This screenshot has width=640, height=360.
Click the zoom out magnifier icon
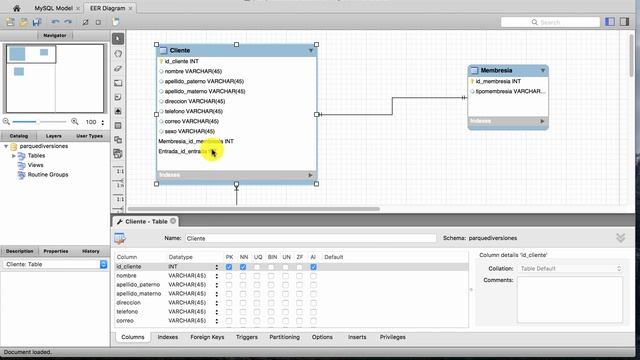tap(6, 122)
